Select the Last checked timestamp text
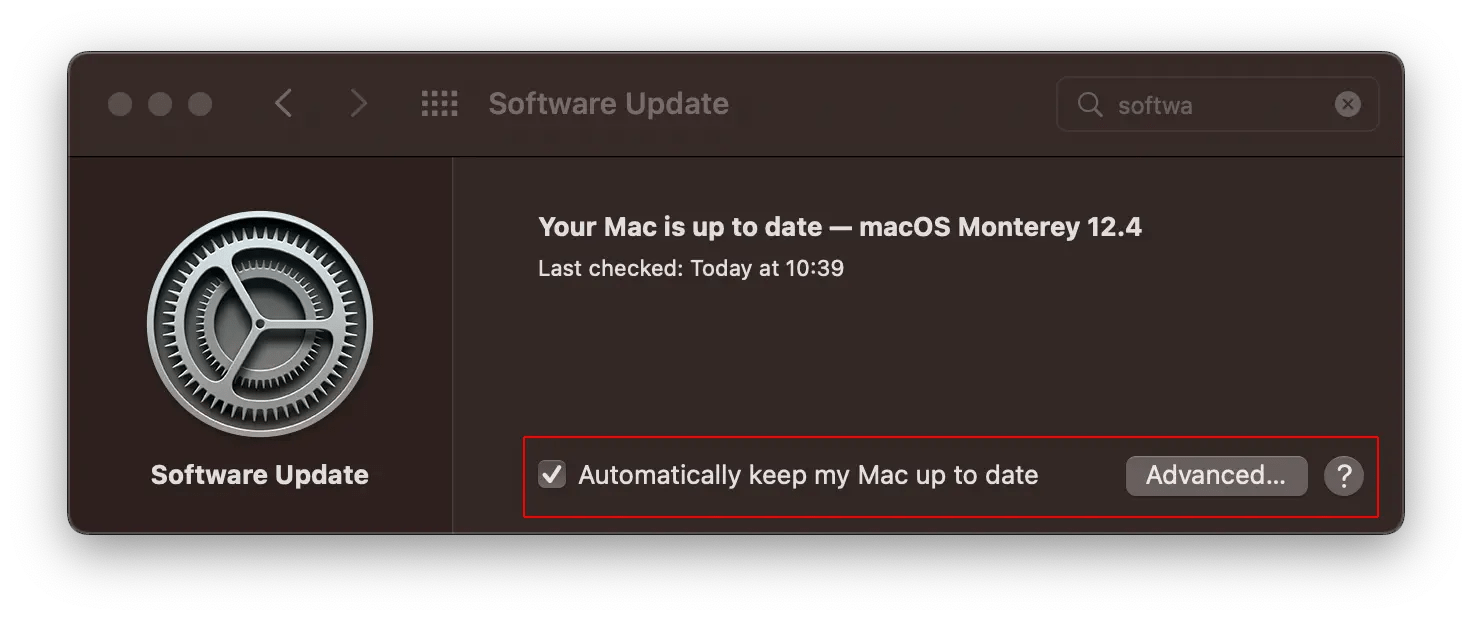The height and width of the screenshot is (618, 1472). point(691,268)
